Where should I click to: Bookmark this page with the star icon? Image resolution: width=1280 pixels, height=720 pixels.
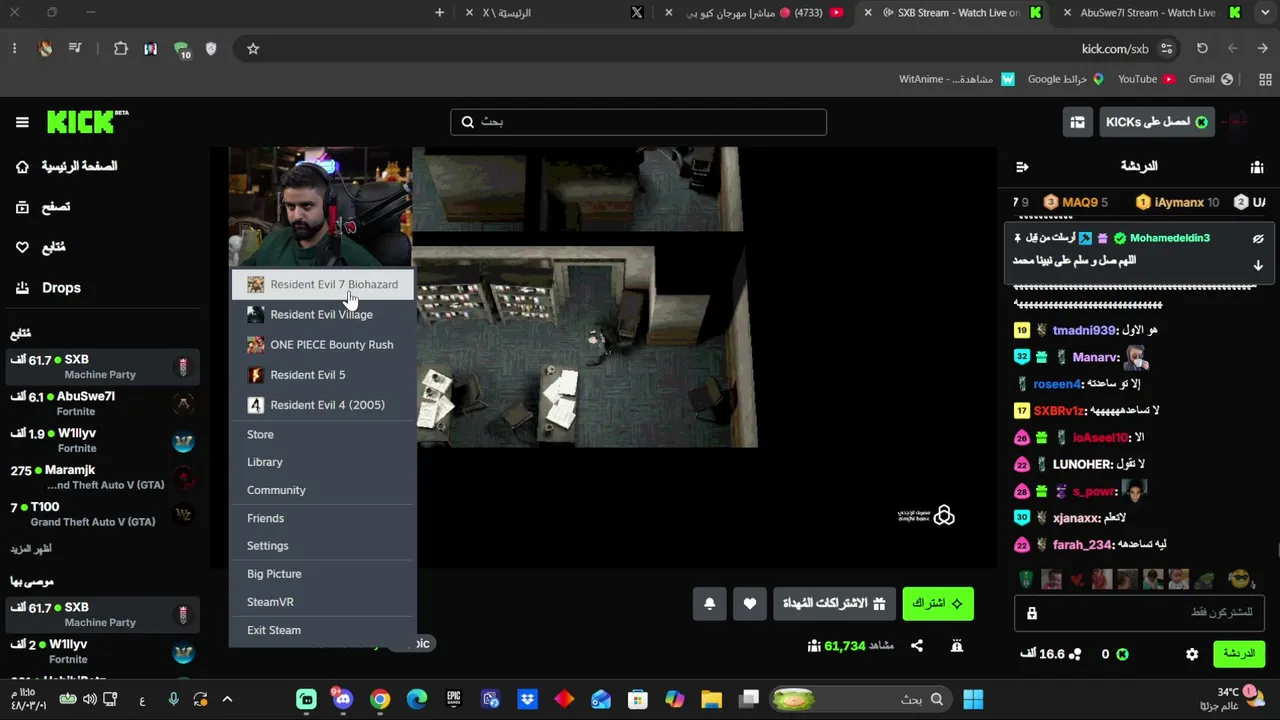pos(253,49)
